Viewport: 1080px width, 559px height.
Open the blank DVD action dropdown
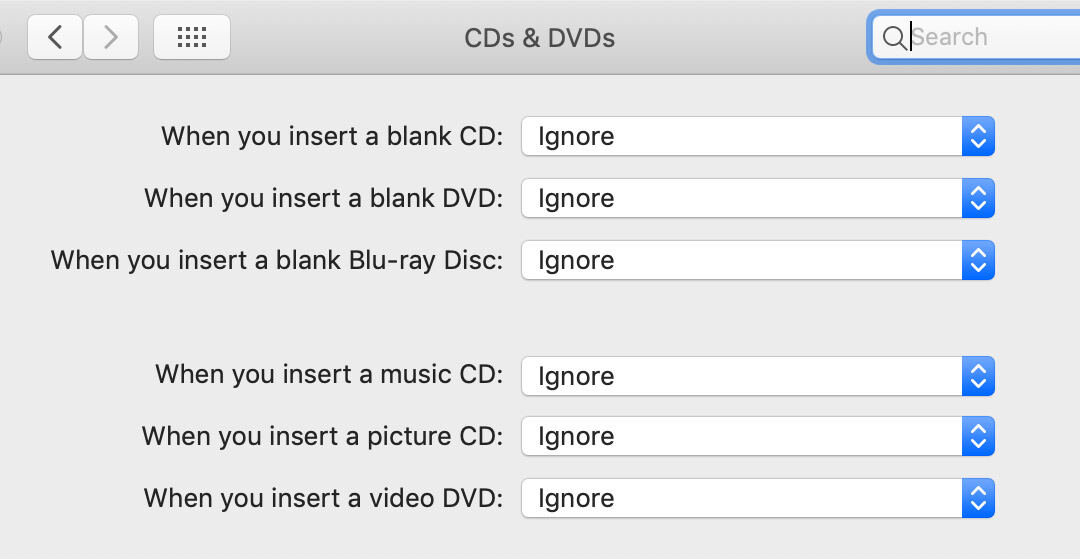[742, 198]
